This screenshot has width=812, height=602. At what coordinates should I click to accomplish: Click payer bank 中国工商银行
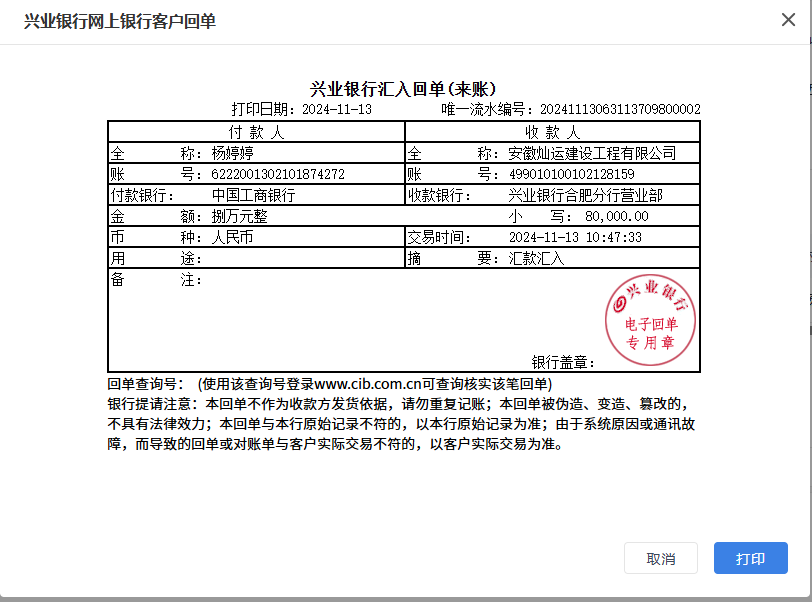253,196
